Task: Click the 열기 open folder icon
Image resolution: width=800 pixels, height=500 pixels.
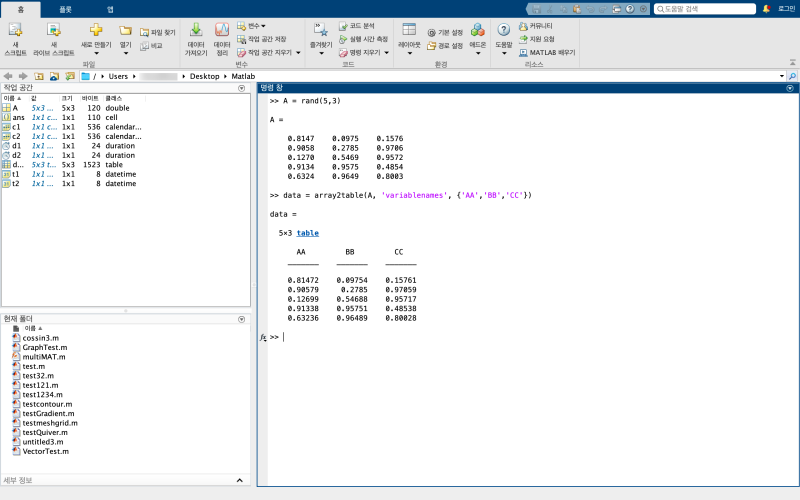Action: click(126, 31)
